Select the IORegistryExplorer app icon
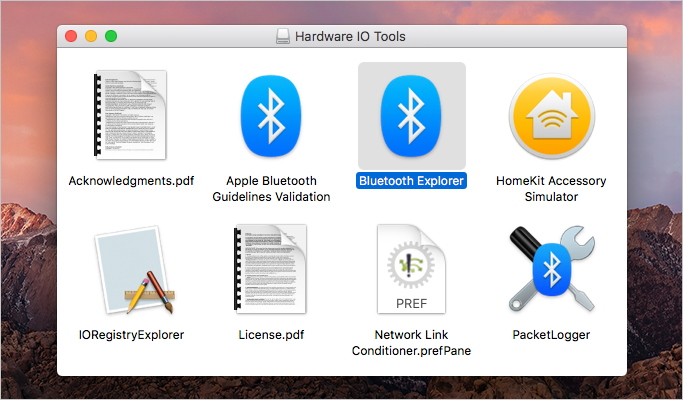Image resolution: width=683 pixels, height=400 pixels. tap(134, 269)
